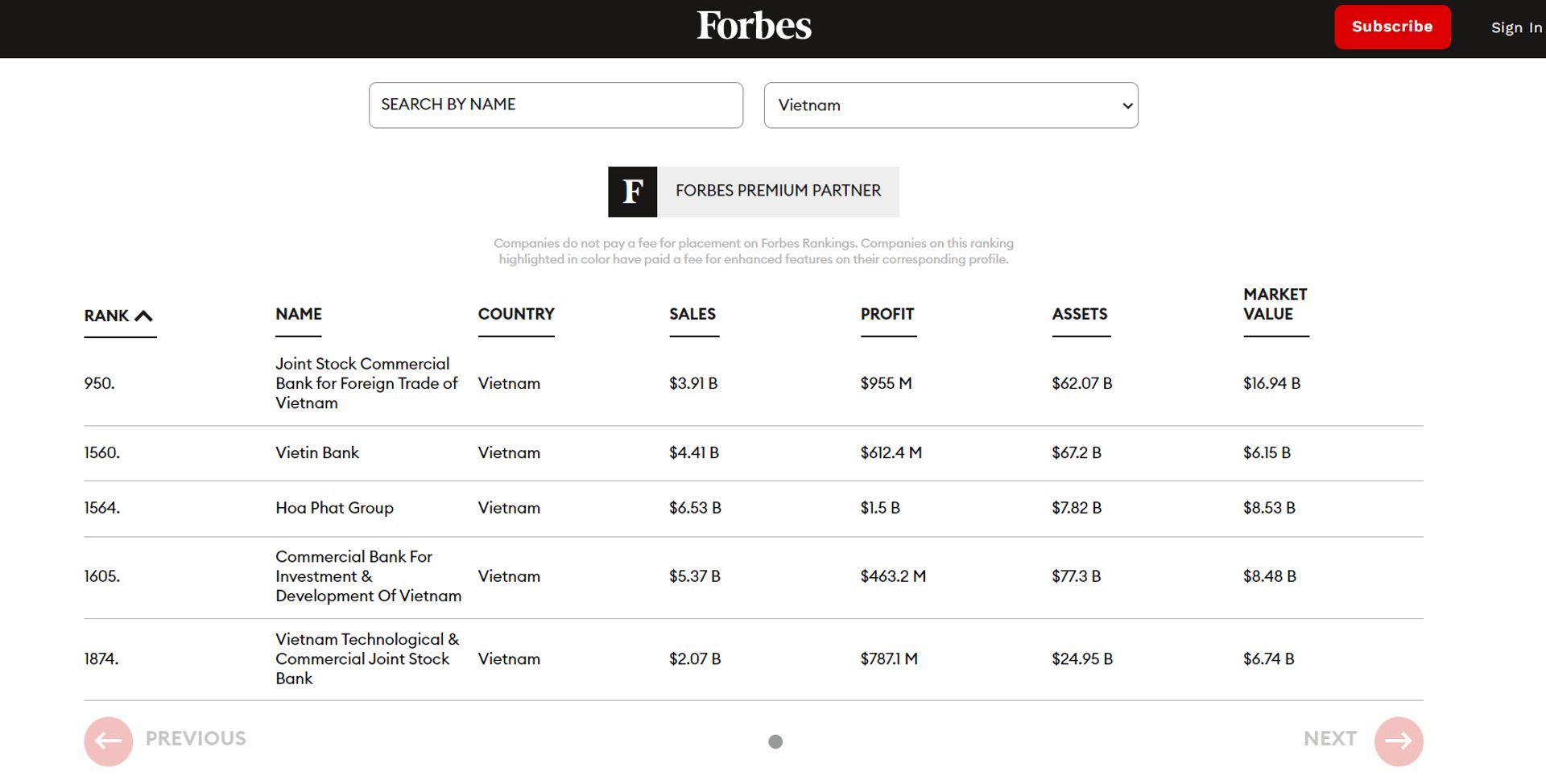The height and width of the screenshot is (784, 1546).
Task: Open the Sign In link
Action: pyautogui.click(x=1516, y=27)
